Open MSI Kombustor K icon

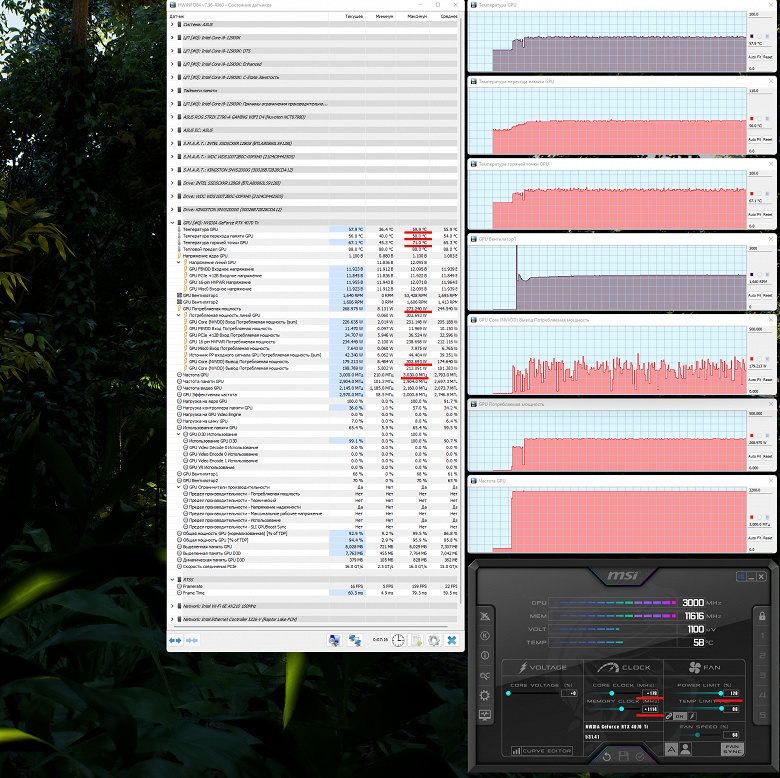point(485,635)
